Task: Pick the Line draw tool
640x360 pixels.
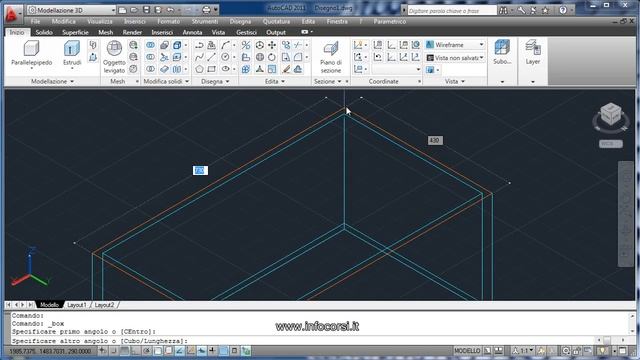Action: (x=211, y=57)
